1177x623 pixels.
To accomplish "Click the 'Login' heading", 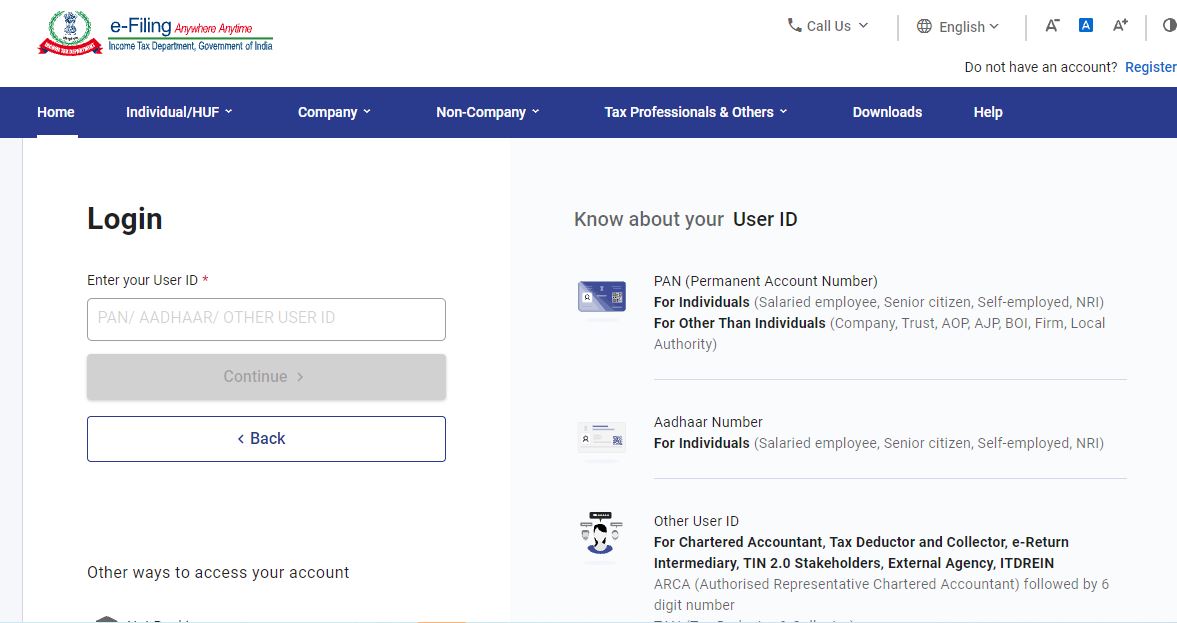I will point(125,219).
